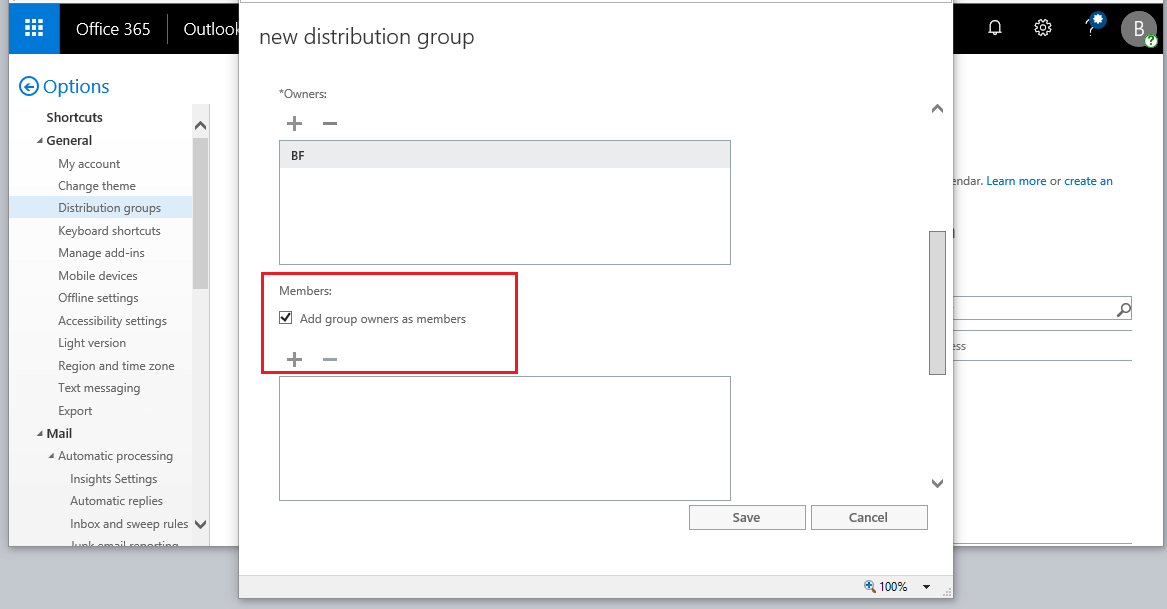Open the Office 365 app launcher
This screenshot has height=609, width=1167.
[34, 28]
